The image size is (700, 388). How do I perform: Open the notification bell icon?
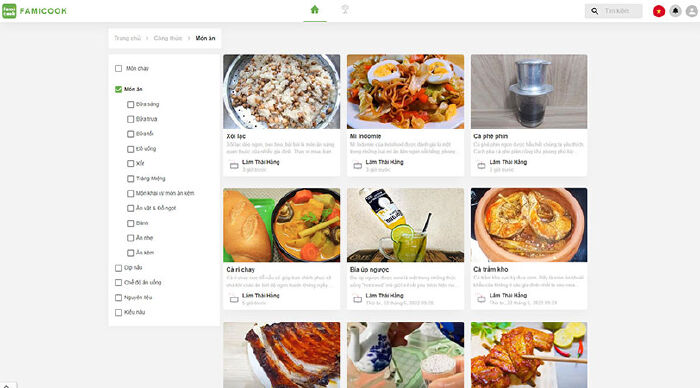[x=675, y=11]
